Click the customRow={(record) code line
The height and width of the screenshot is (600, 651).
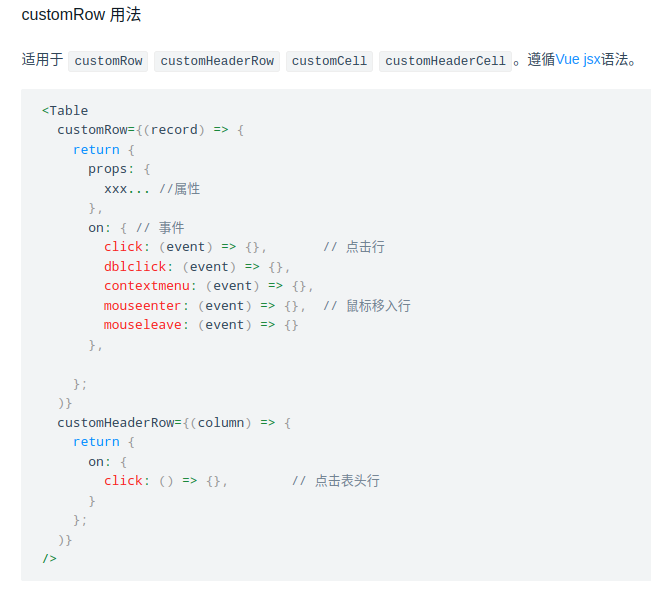150,130
